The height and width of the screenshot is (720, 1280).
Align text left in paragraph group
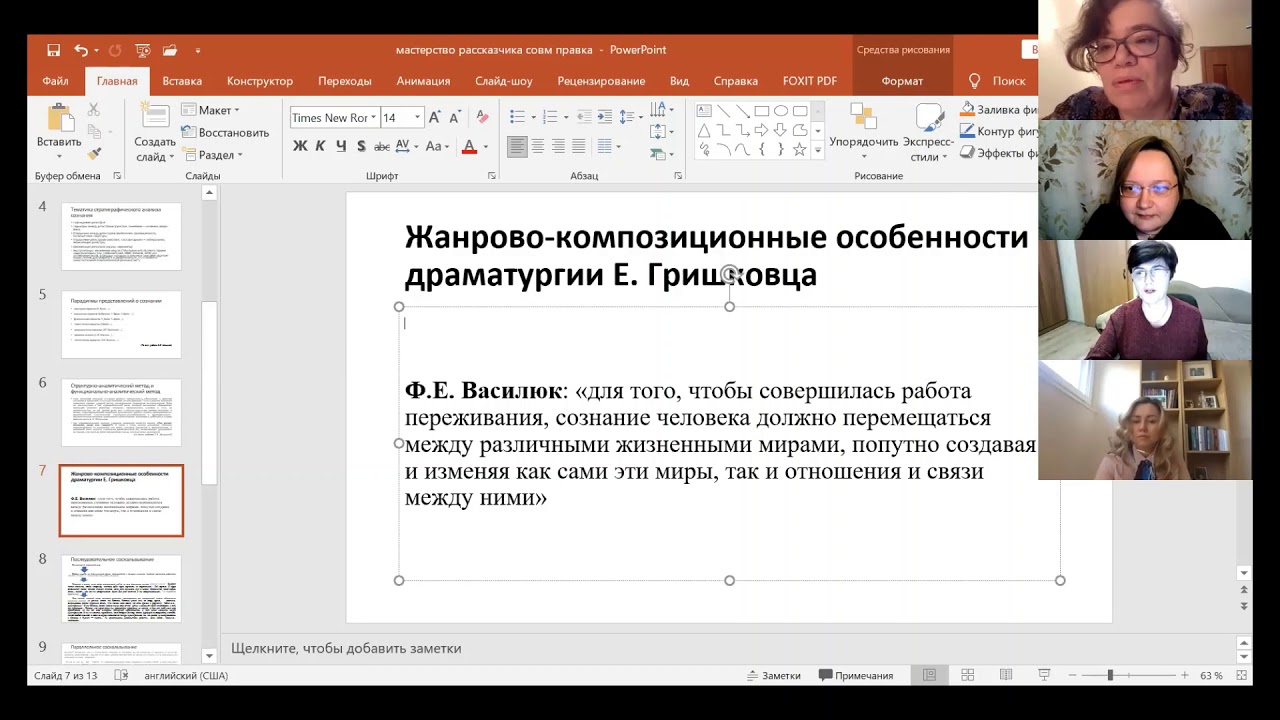(517, 146)
